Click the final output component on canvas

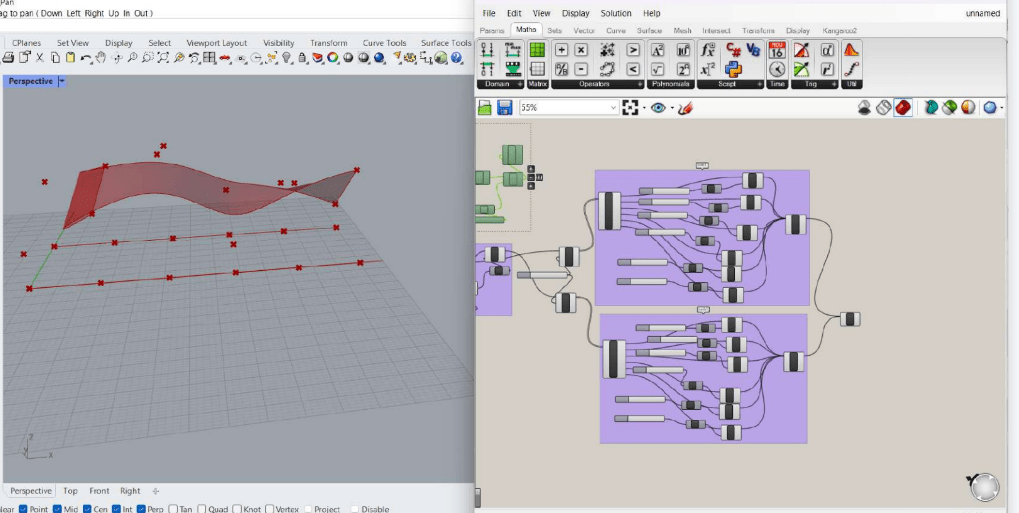click(849, 319)
